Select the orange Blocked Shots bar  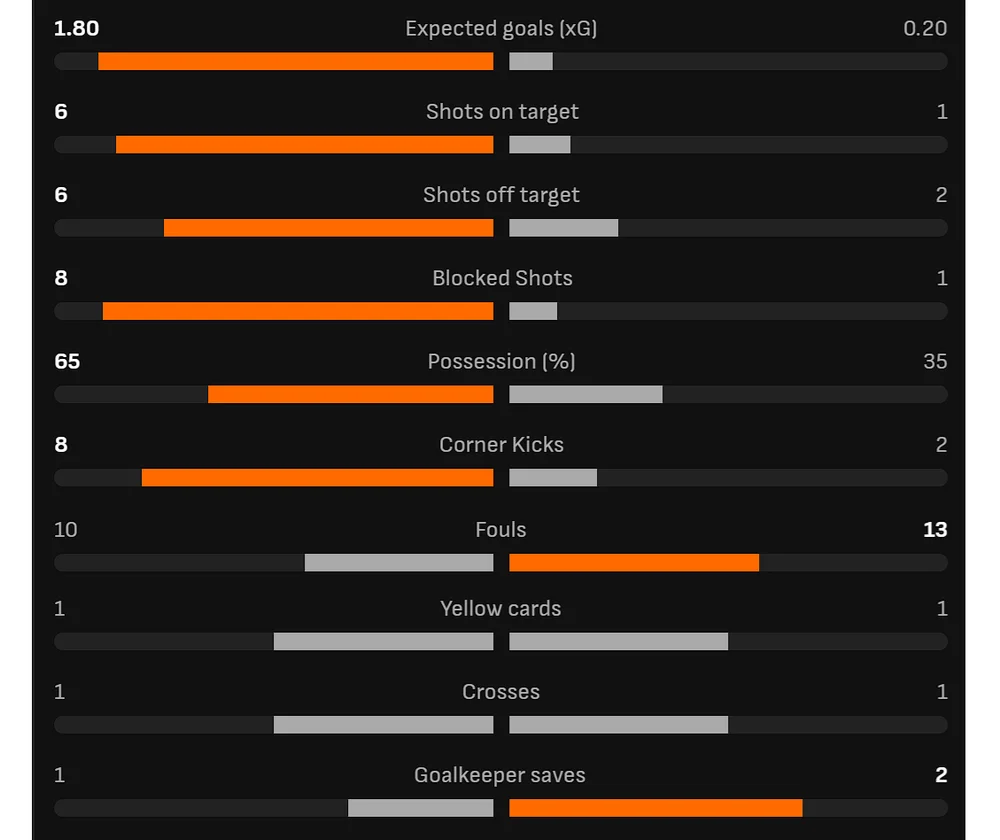[298, 311]
